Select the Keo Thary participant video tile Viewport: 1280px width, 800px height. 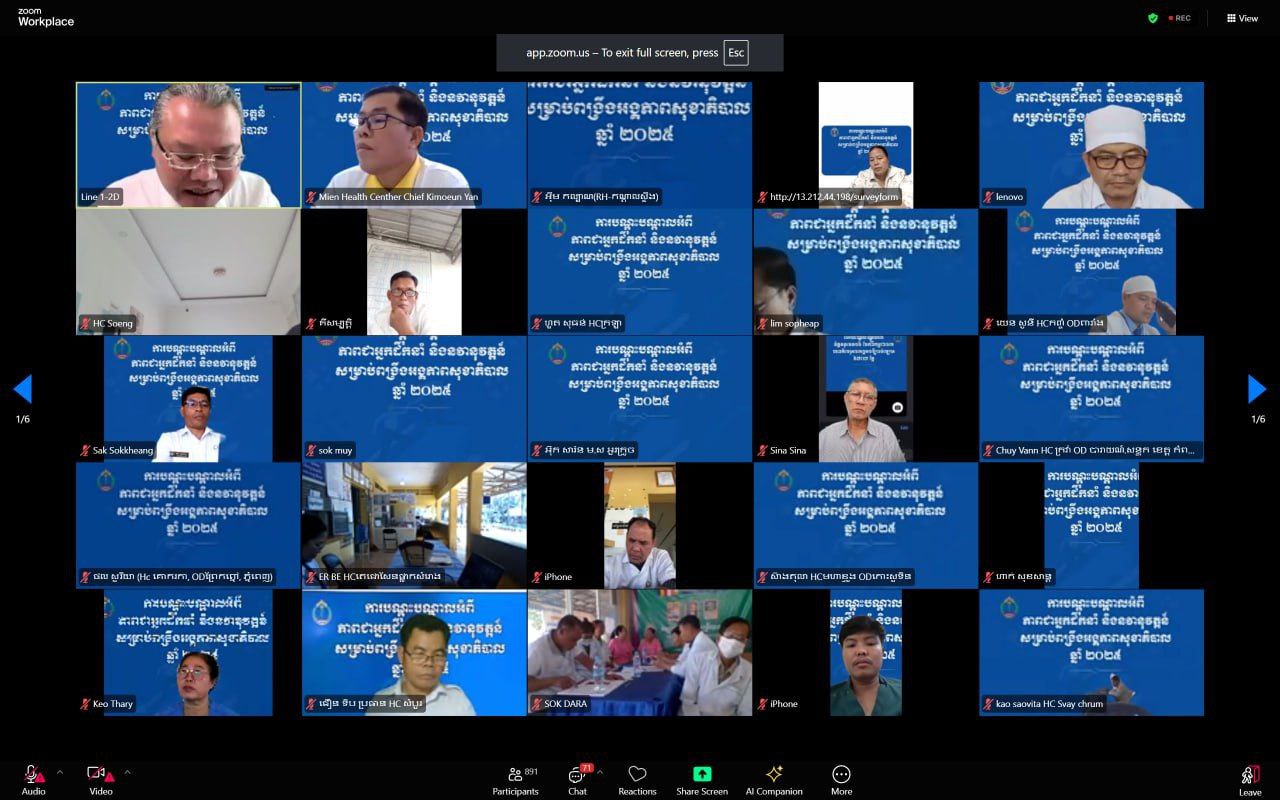[x=188, y=652]
